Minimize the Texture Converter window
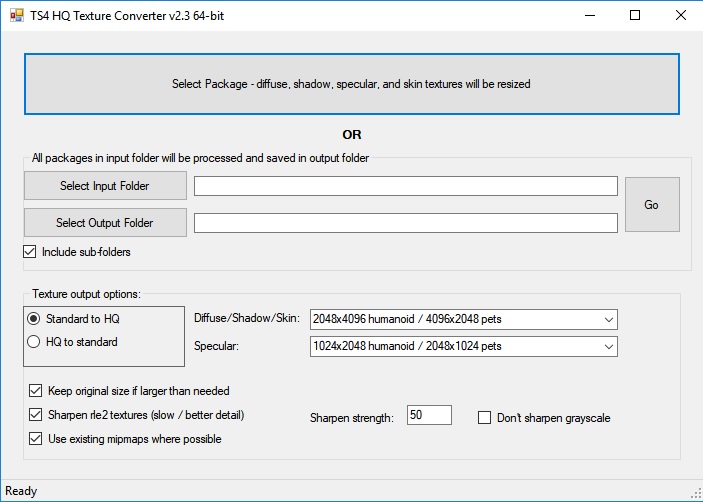The height and width of the screenshot is (502, 703). click(x=590, y=15)
